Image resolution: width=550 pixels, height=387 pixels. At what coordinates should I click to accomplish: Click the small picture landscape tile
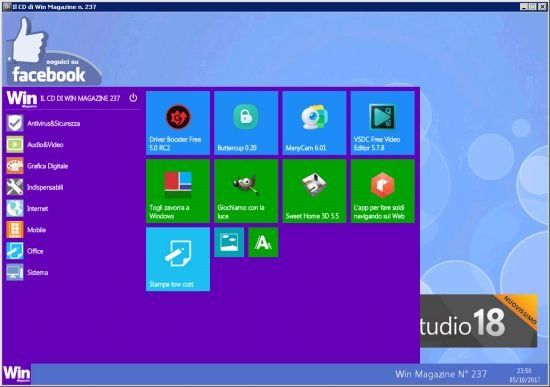coord(229,242)
